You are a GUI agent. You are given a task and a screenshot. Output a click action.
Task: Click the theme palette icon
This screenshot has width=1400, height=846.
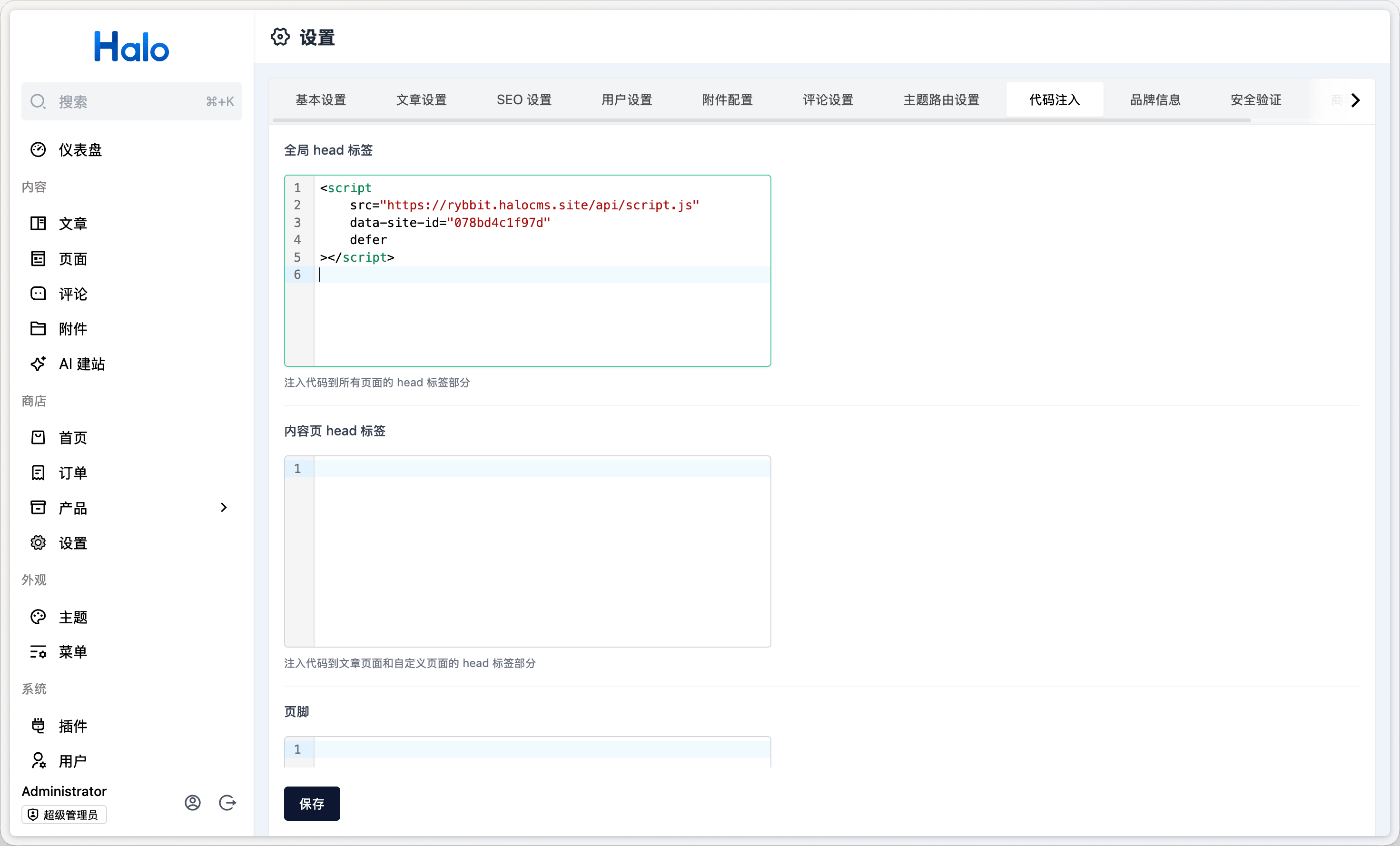38,617
